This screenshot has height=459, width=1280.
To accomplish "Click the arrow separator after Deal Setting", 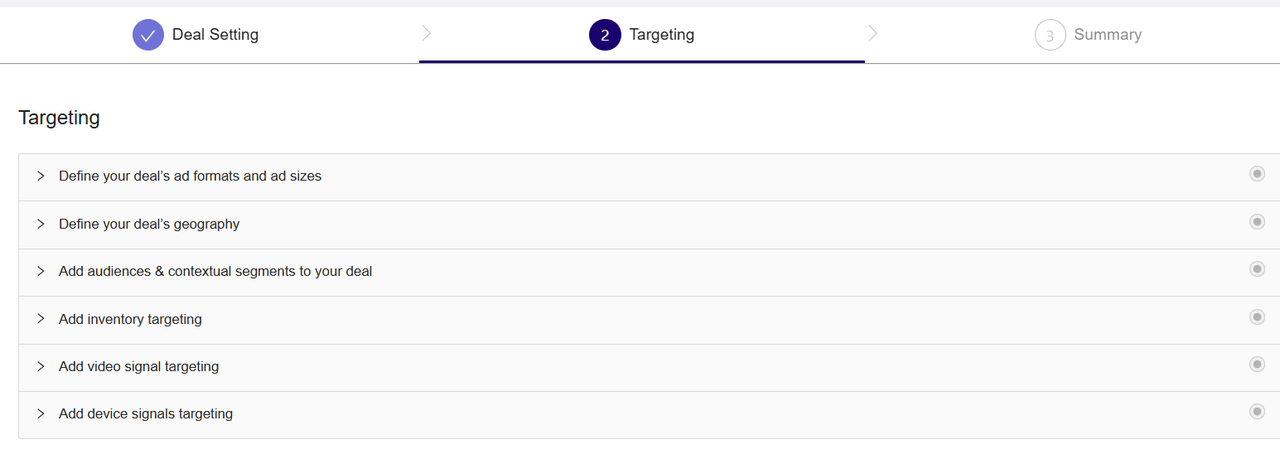I will (x=427, y=34).
